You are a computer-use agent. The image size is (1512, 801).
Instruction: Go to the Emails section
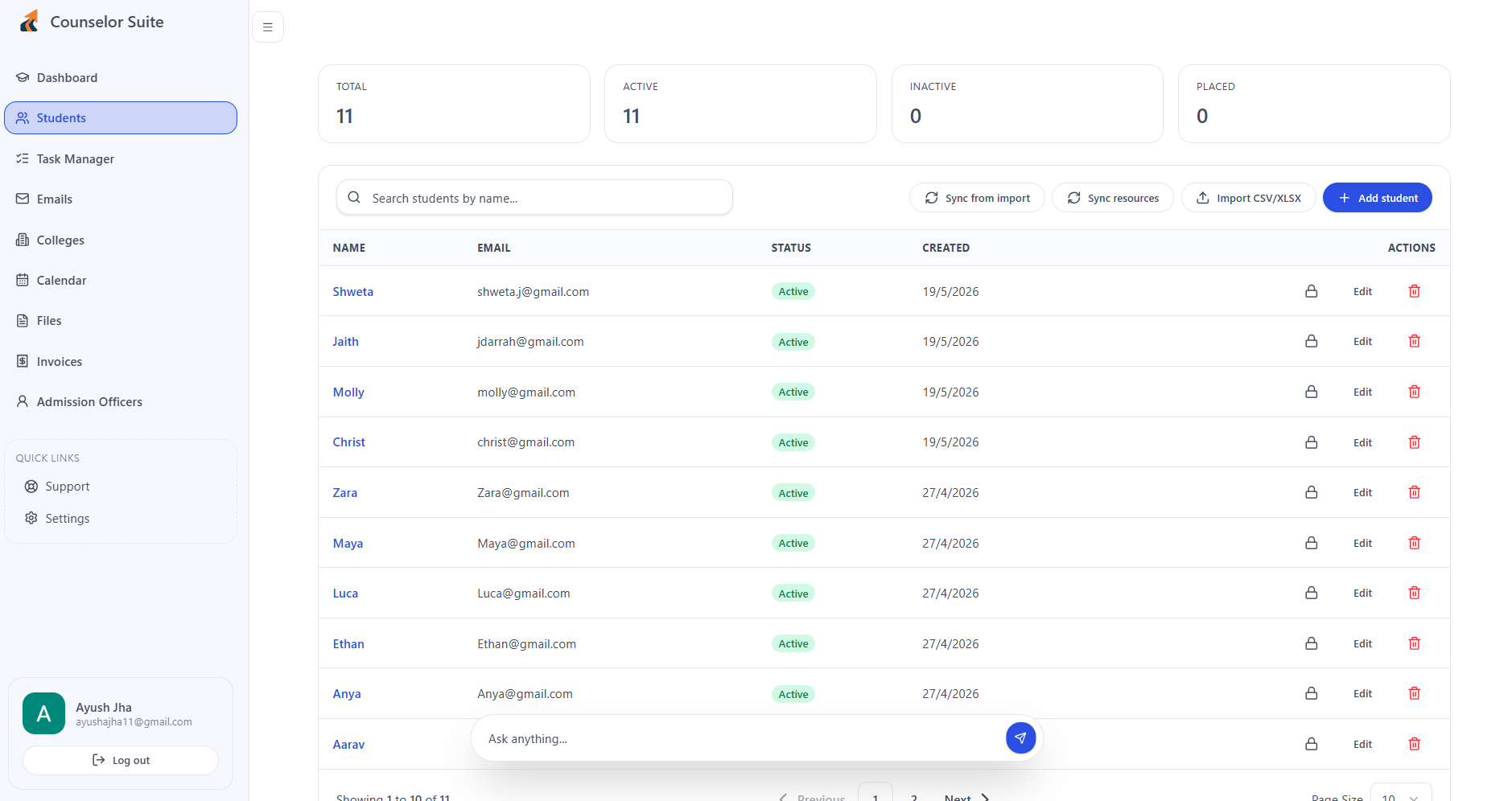click(x=121, y=199)
